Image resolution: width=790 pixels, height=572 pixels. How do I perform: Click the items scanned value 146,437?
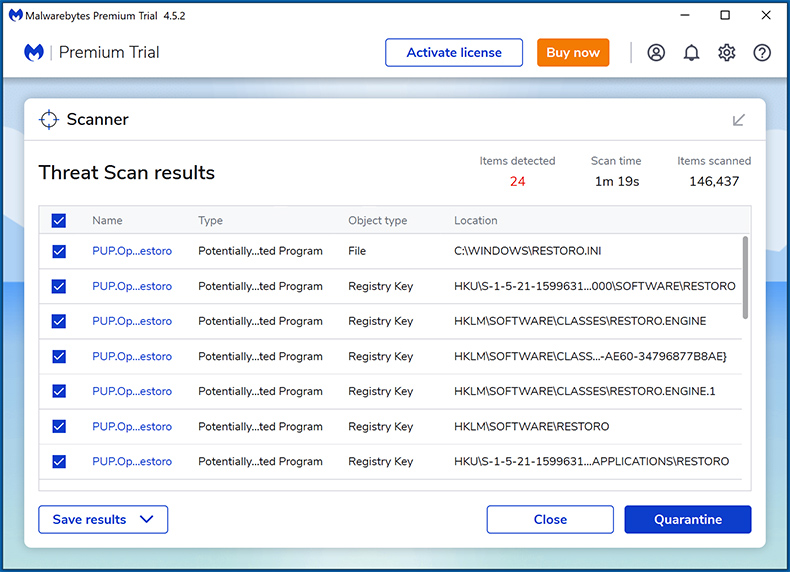714,181
